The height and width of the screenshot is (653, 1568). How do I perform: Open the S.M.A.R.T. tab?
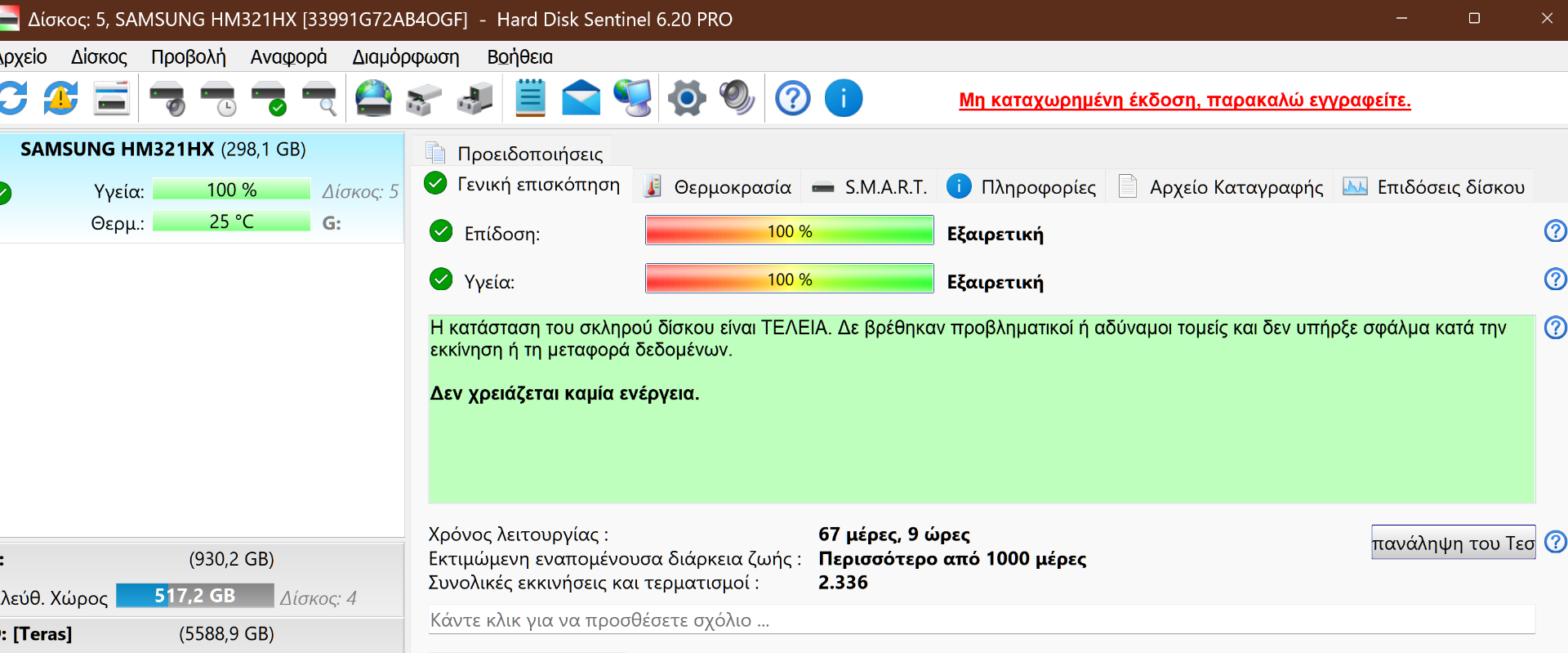point(870,187)
